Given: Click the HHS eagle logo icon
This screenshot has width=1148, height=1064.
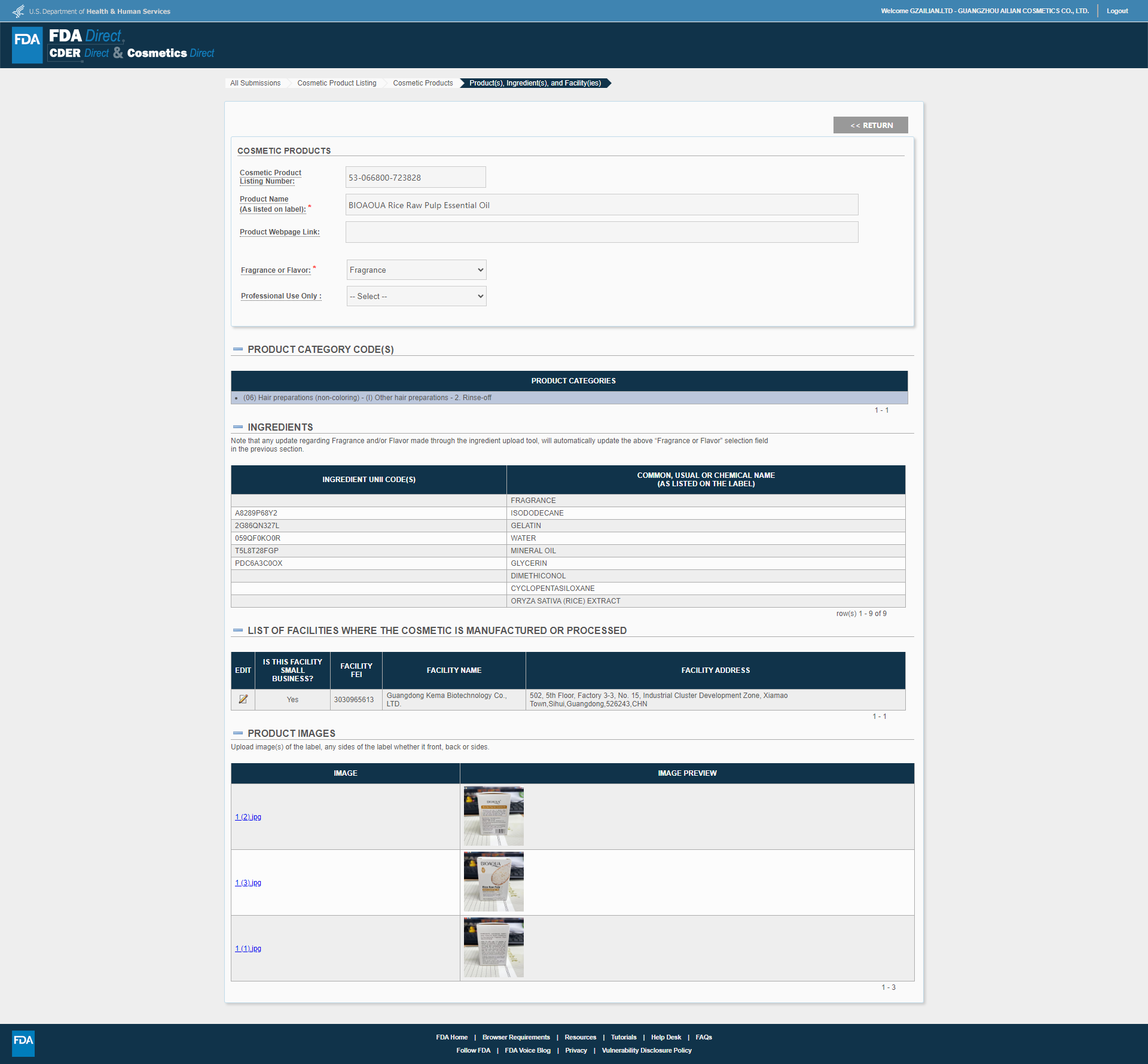Looking at the screenshot, I should tap(19, 11).
